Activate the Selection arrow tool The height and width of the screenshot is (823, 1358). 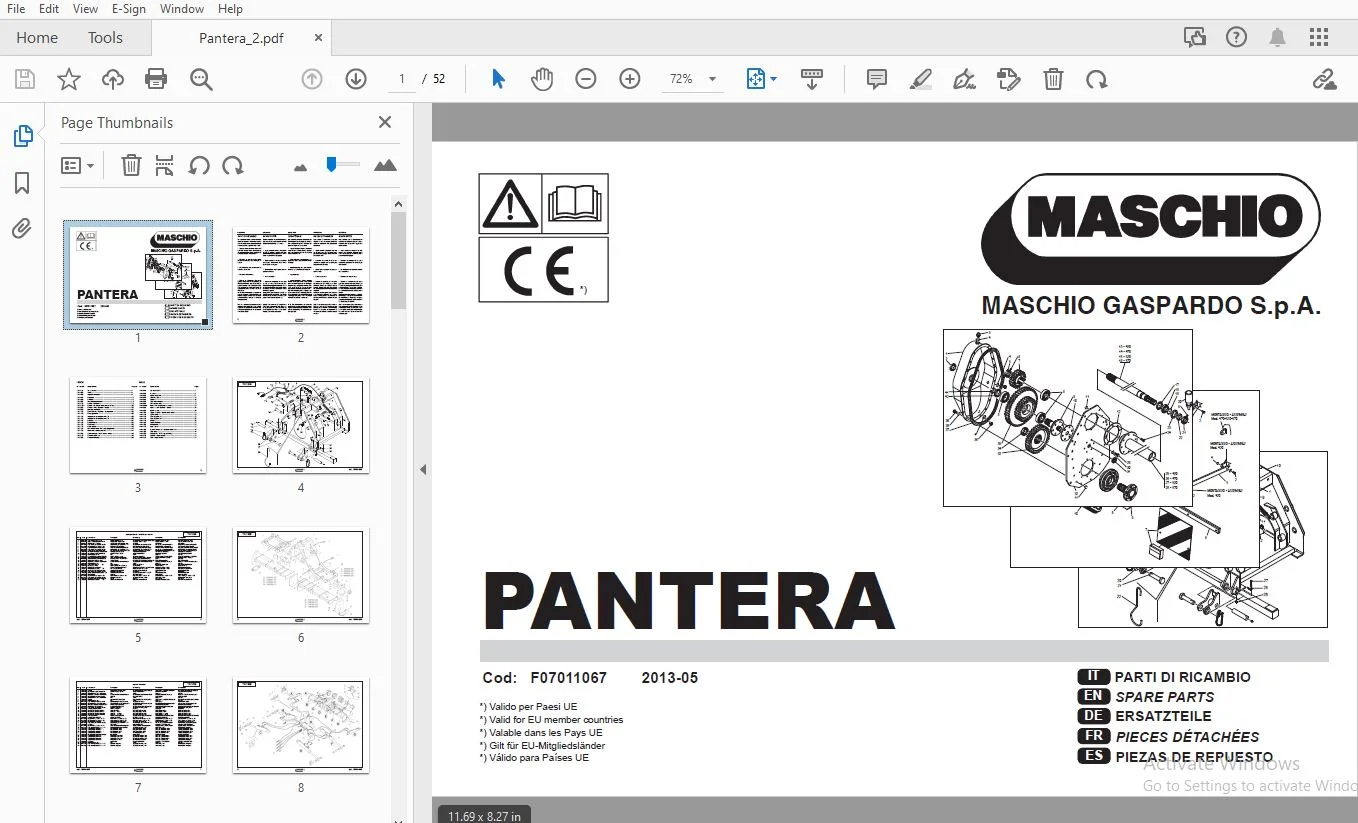pos(498,79)
